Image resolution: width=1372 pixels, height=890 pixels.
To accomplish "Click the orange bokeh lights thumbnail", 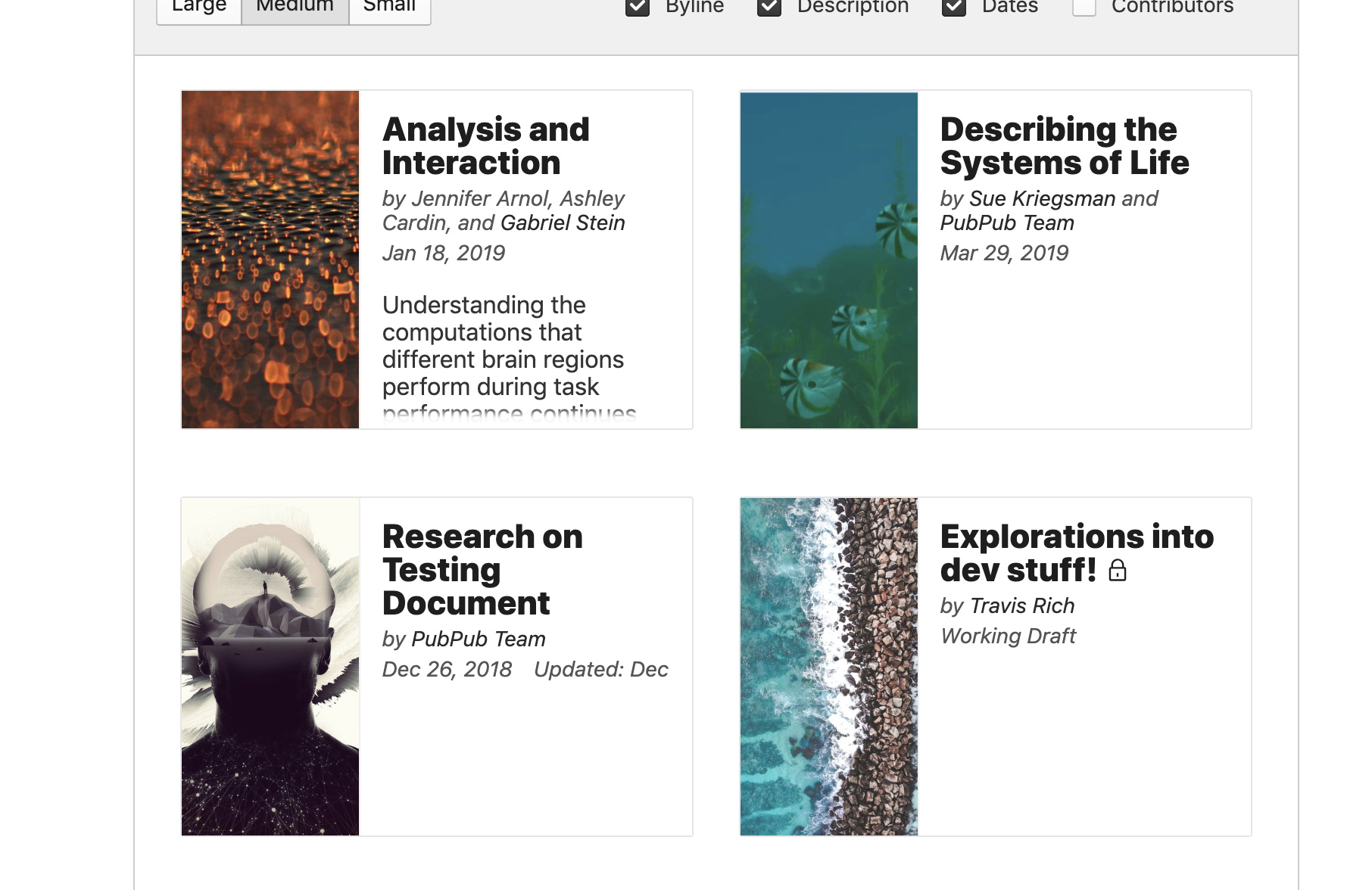I will tap(270, 260).
